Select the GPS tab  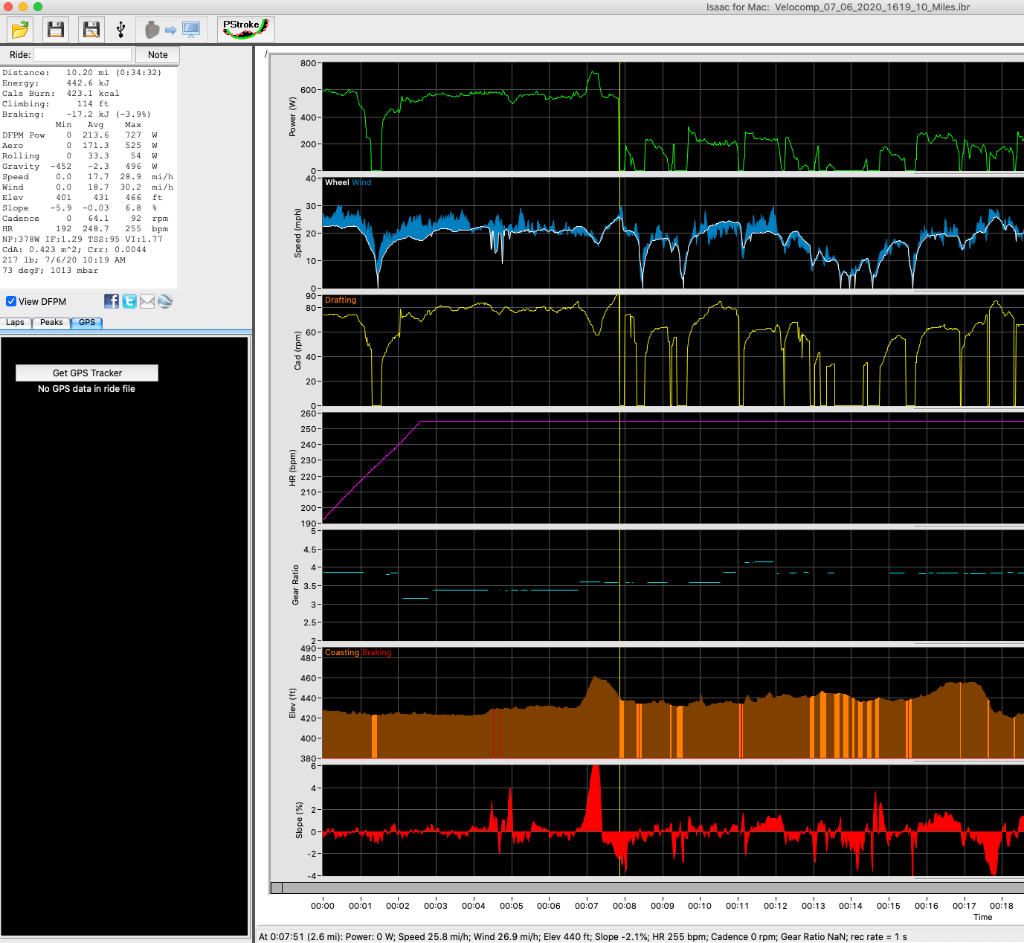tap(87, 323)
